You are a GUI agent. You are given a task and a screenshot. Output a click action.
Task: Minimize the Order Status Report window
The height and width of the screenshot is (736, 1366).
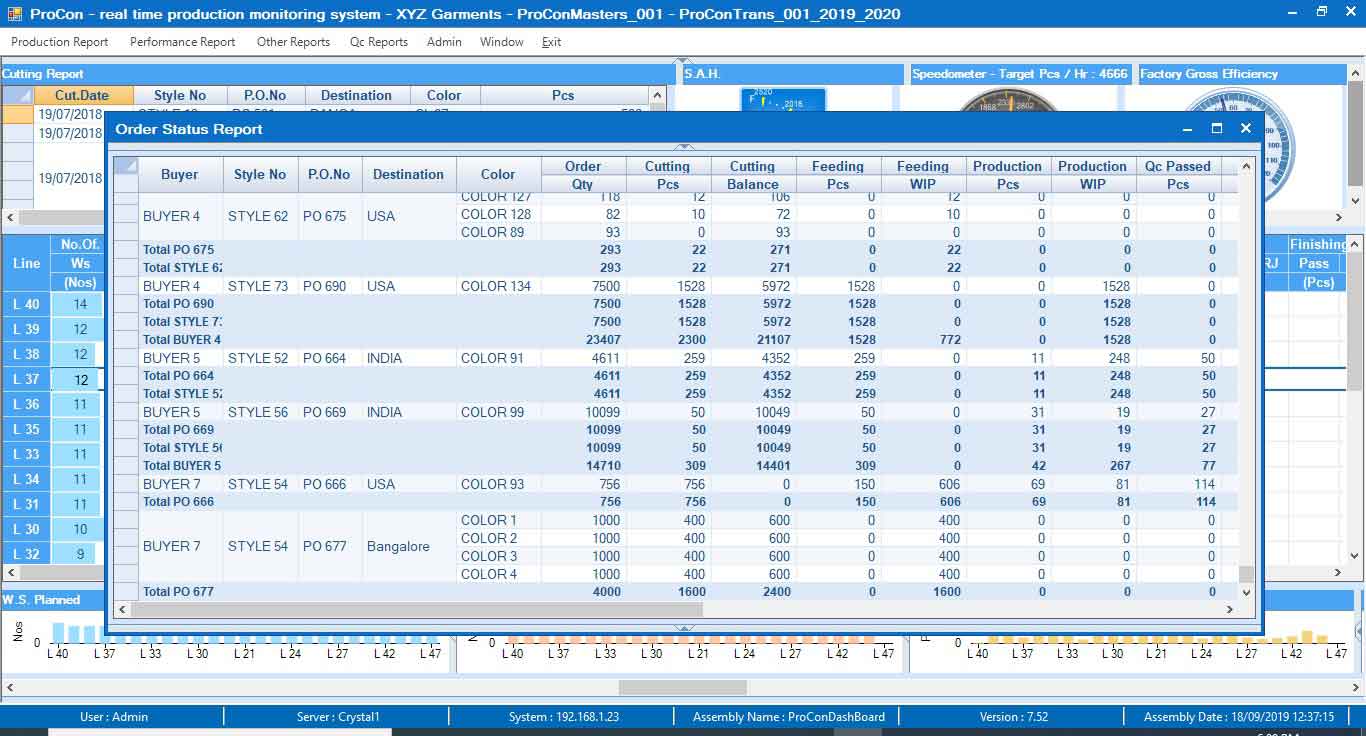1187,129
